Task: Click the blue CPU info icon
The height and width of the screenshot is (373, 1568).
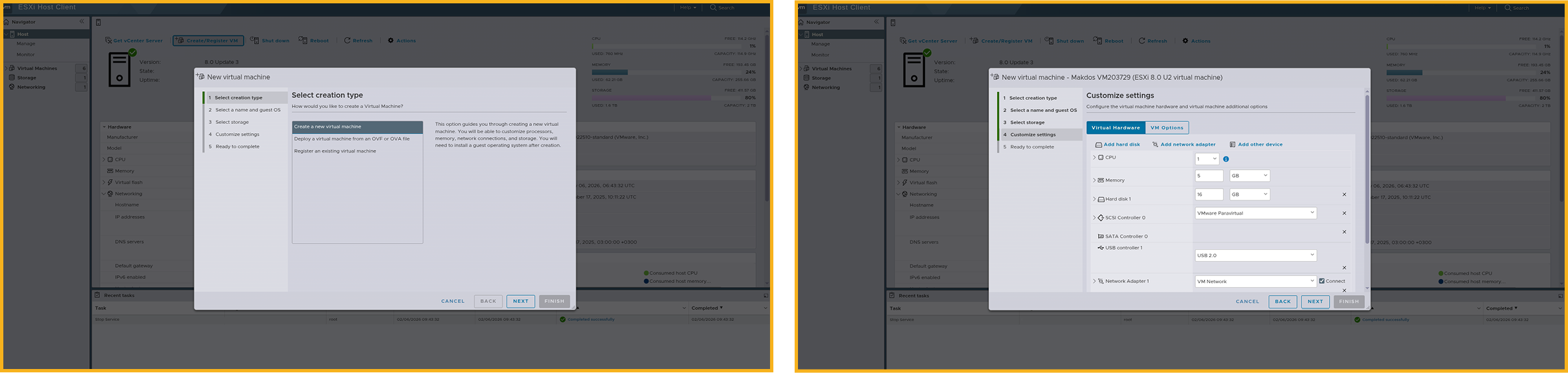Action: [x=1226, y=159]
